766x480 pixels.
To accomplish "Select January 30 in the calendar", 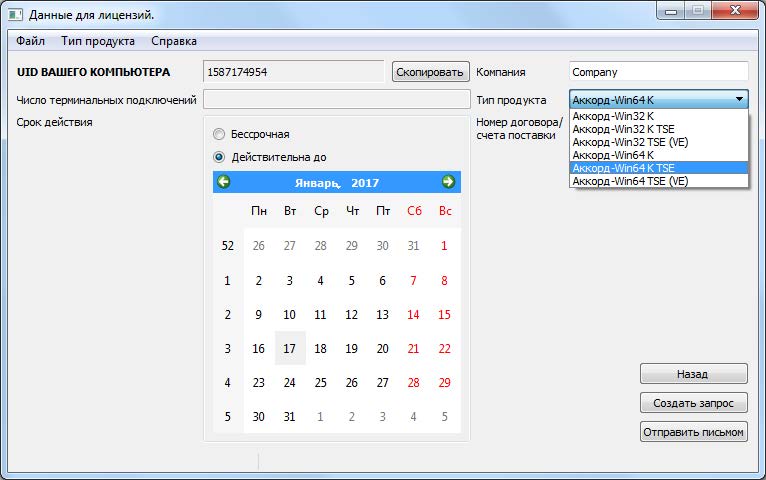I will (258, 417).
